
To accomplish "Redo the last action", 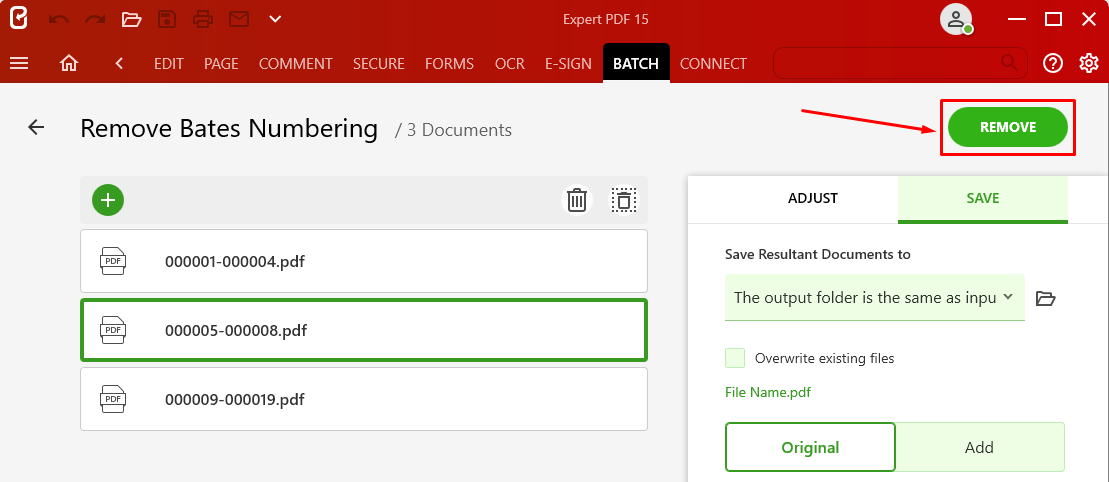I will (x=95, y=20).
